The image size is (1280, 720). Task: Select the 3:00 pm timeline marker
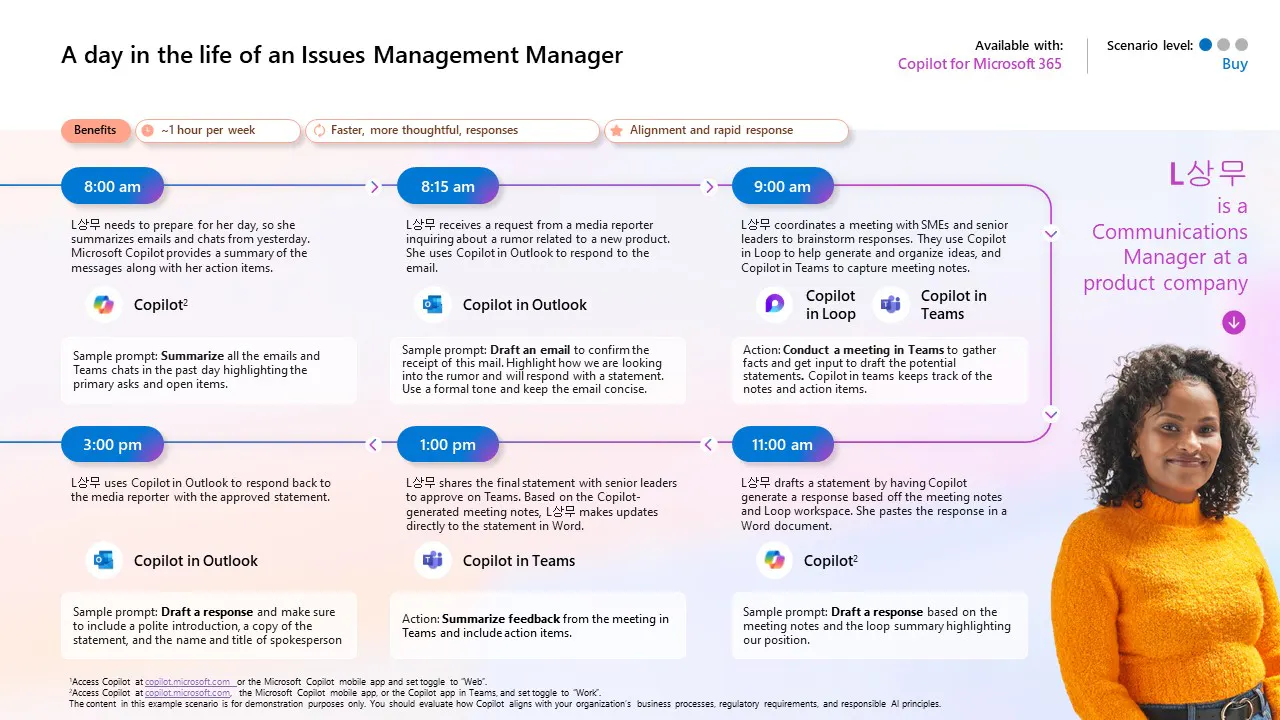click(x=112, y=445)
